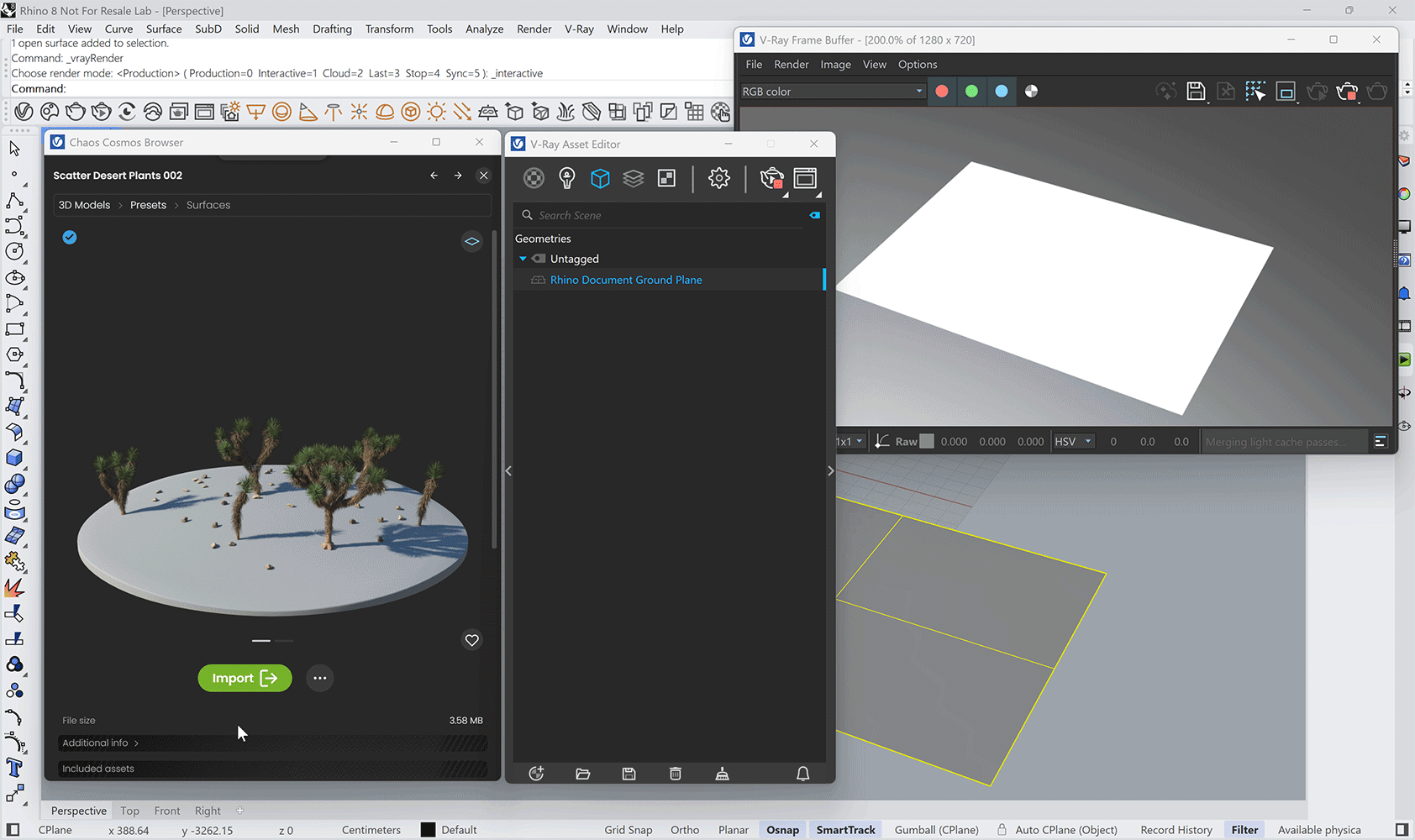Click the save asset icon in Asset Editor

coord(629,774)
